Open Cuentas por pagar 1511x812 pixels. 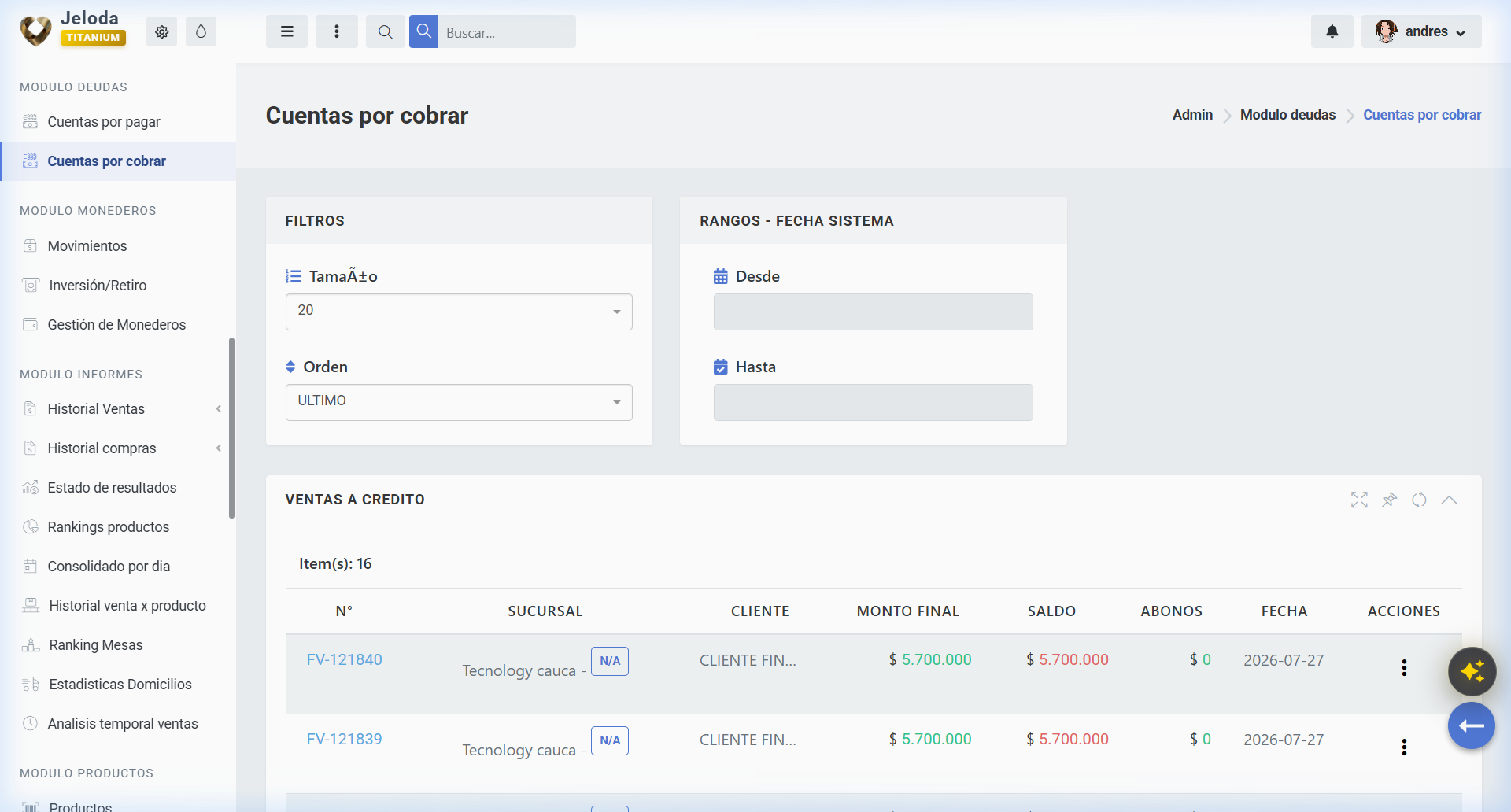(x=104, y=121)
